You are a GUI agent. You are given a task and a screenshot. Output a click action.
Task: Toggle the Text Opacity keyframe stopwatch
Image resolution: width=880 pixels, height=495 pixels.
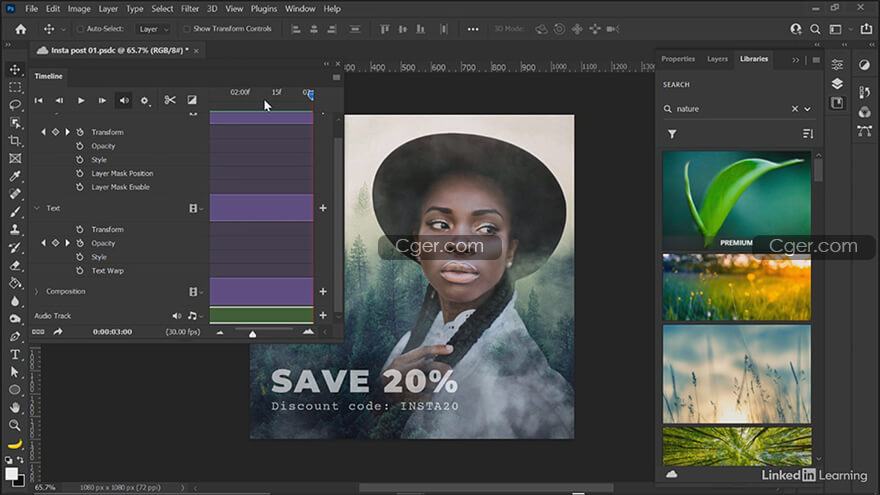click(x=80, y=243)
